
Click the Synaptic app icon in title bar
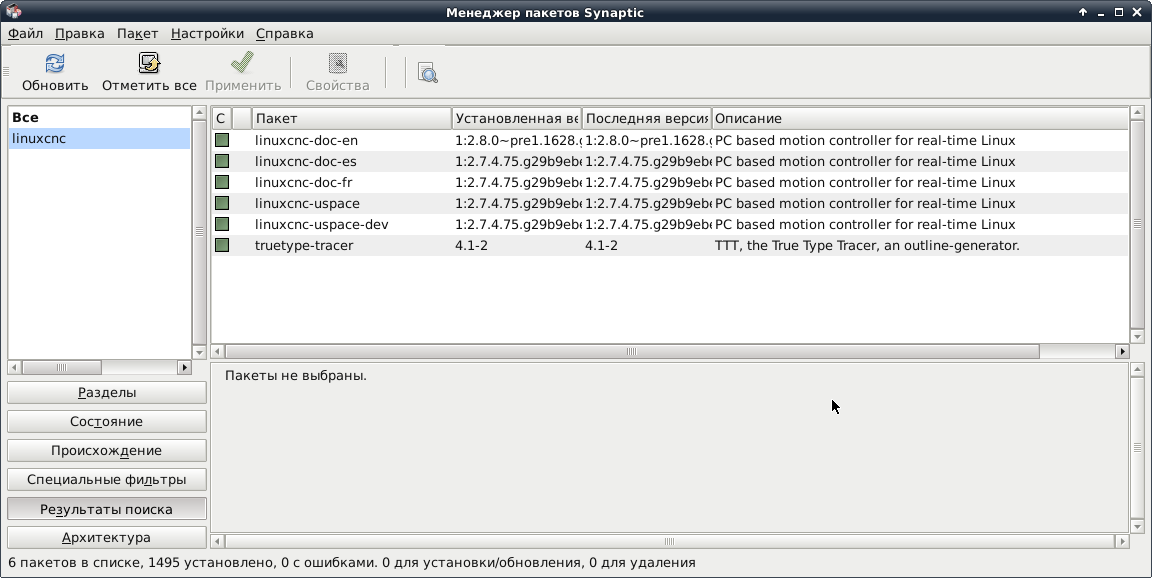click(13, 12)
